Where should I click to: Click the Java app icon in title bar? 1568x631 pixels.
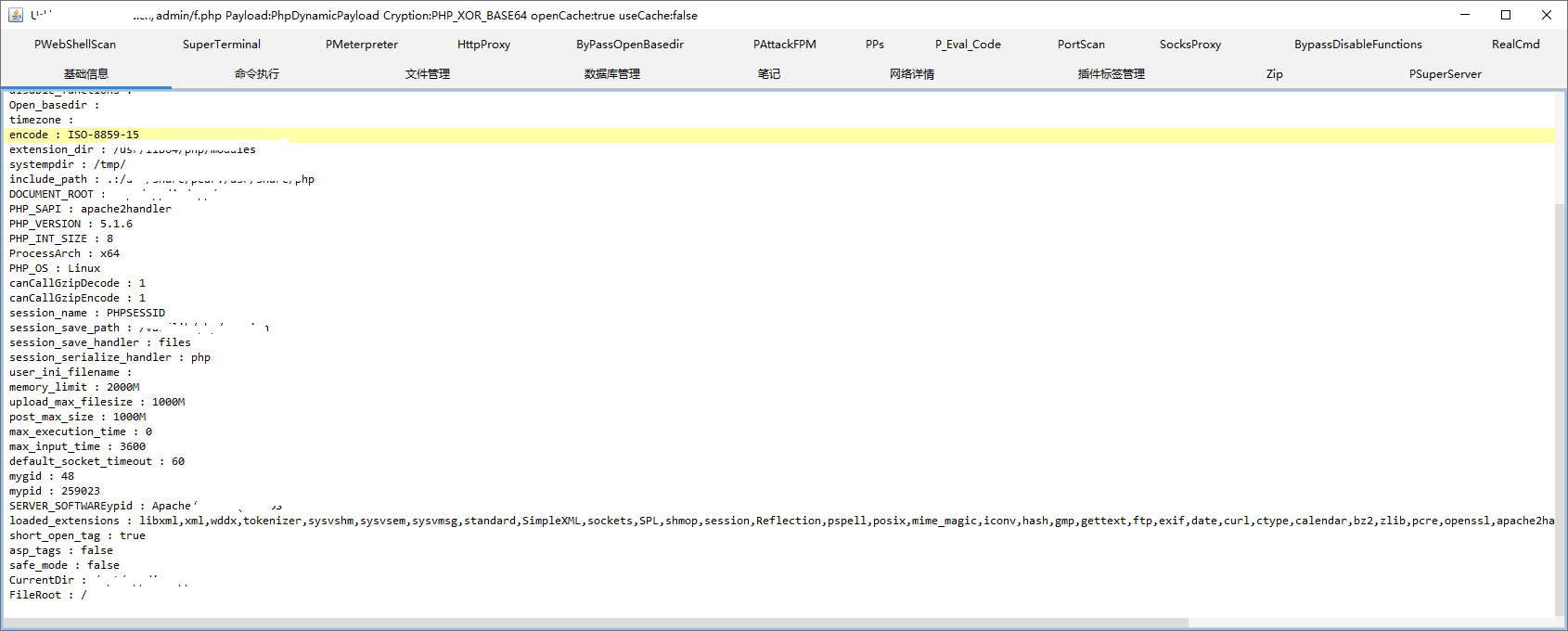click(15, 15)
